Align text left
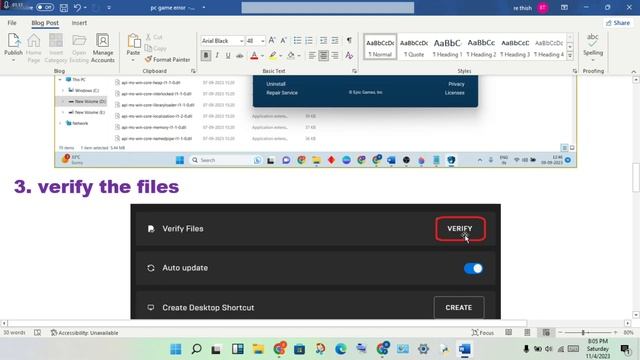Screen dimensions: 640x360 (x=312, y=56)
